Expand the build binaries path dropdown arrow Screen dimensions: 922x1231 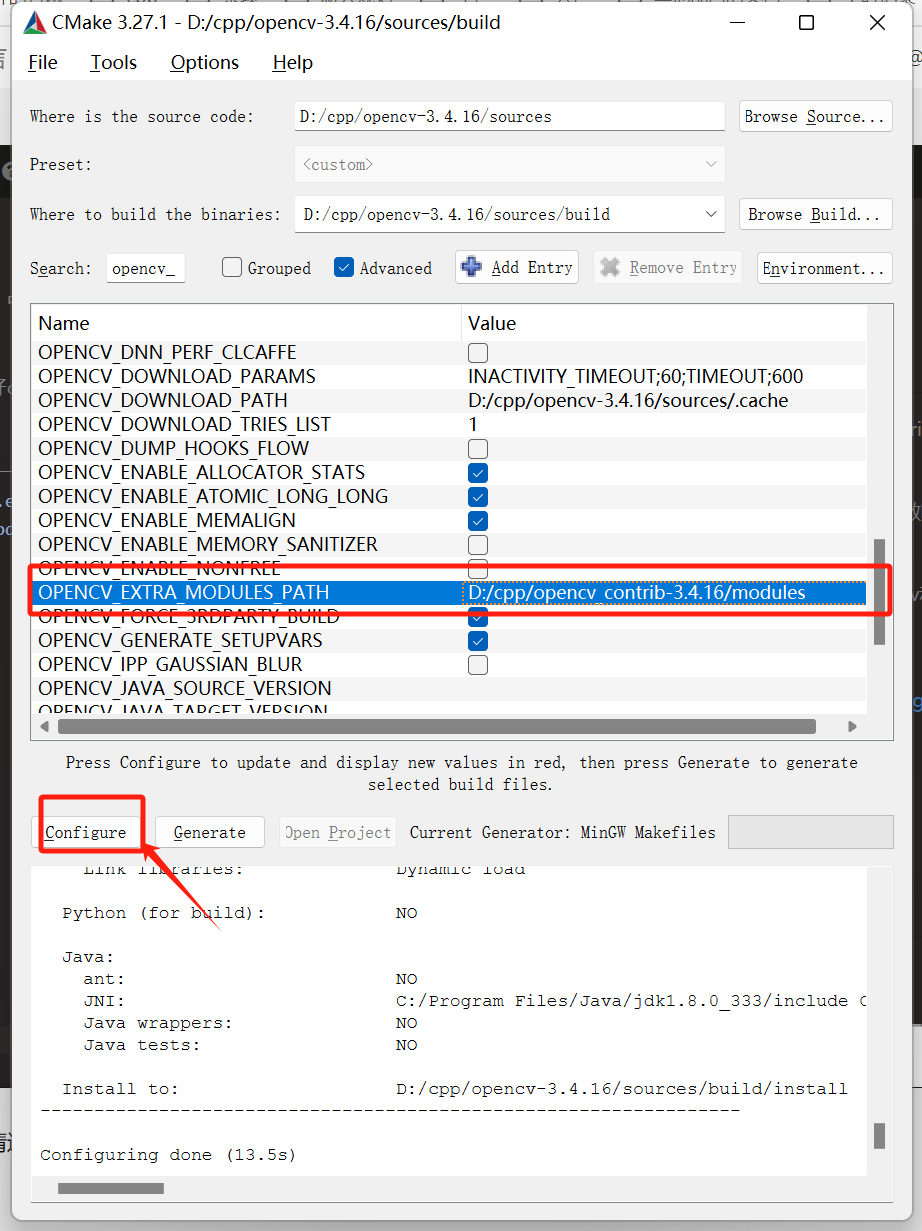pos(711,214)
